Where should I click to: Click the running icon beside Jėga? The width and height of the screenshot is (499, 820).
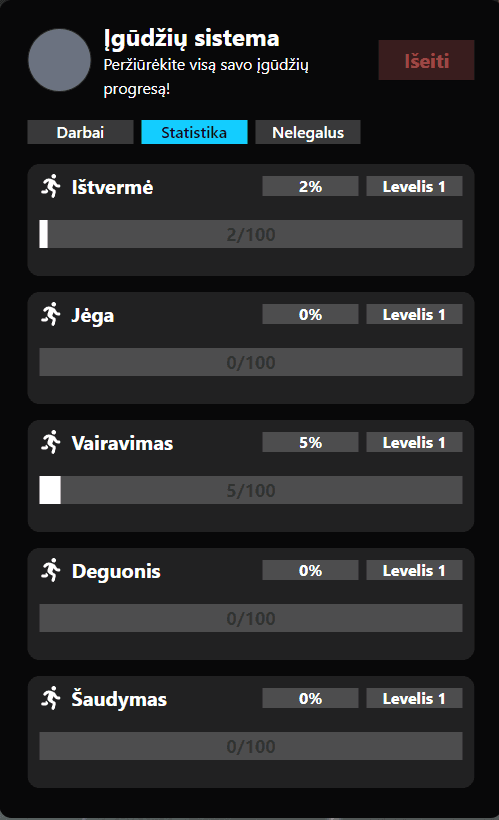[x=51, y=314]
